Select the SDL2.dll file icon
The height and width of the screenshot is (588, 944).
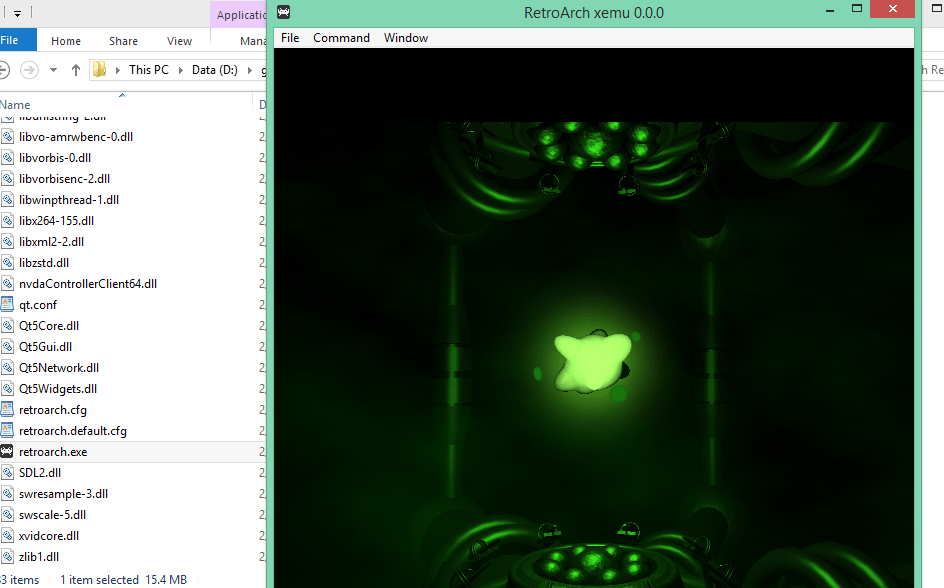8,473
